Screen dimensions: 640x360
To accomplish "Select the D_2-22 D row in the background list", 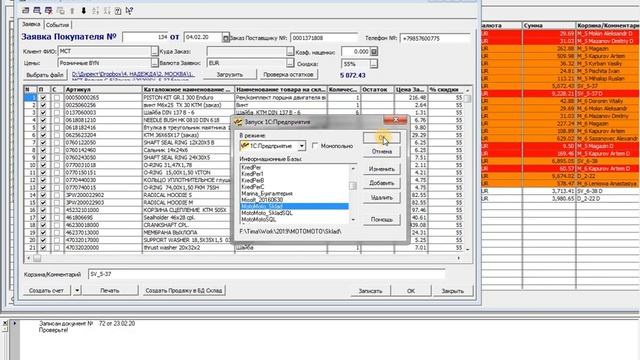I will tap(561, 199).
